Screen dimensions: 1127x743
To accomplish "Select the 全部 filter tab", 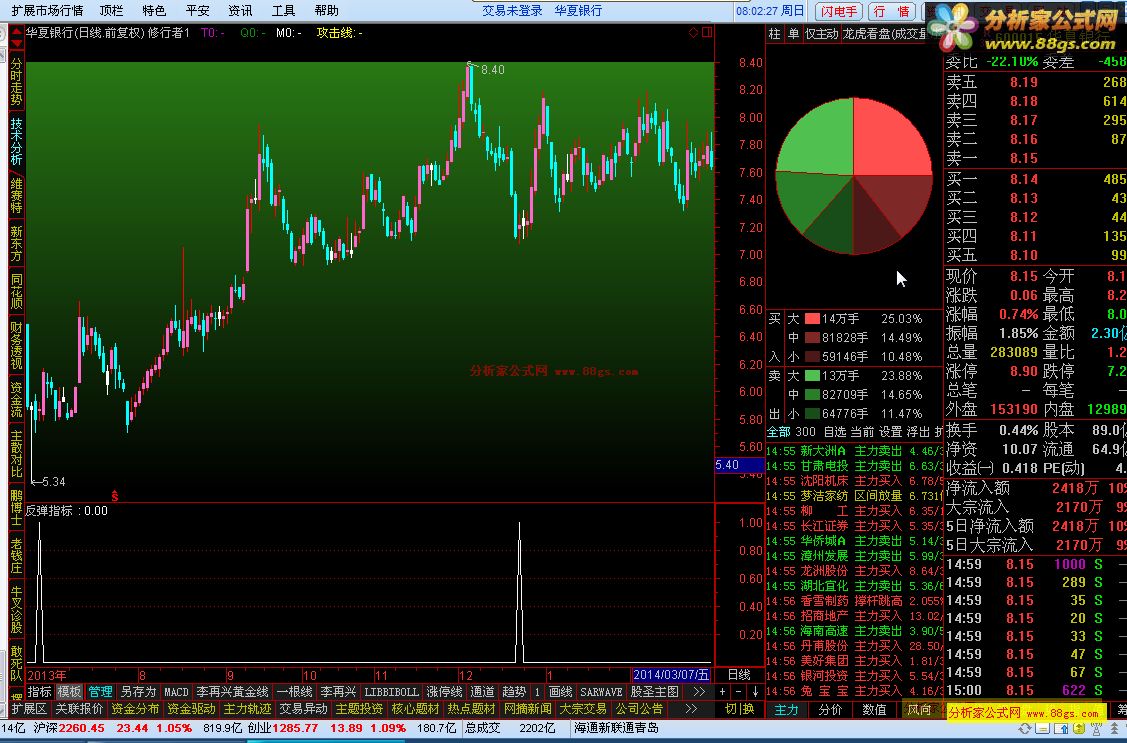I will click(779, 432).
